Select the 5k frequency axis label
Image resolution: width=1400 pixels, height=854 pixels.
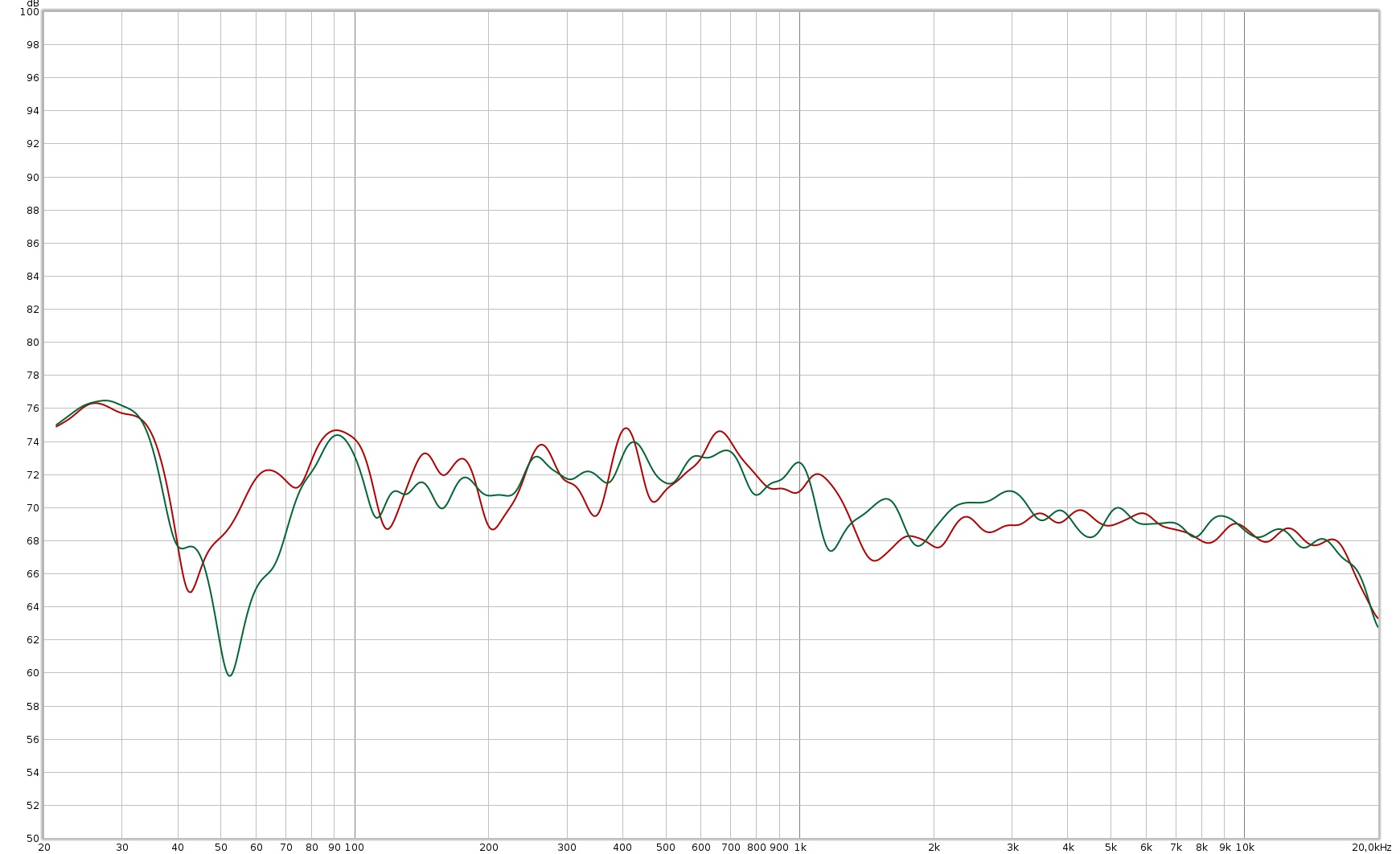click(x=1111, y=848)
